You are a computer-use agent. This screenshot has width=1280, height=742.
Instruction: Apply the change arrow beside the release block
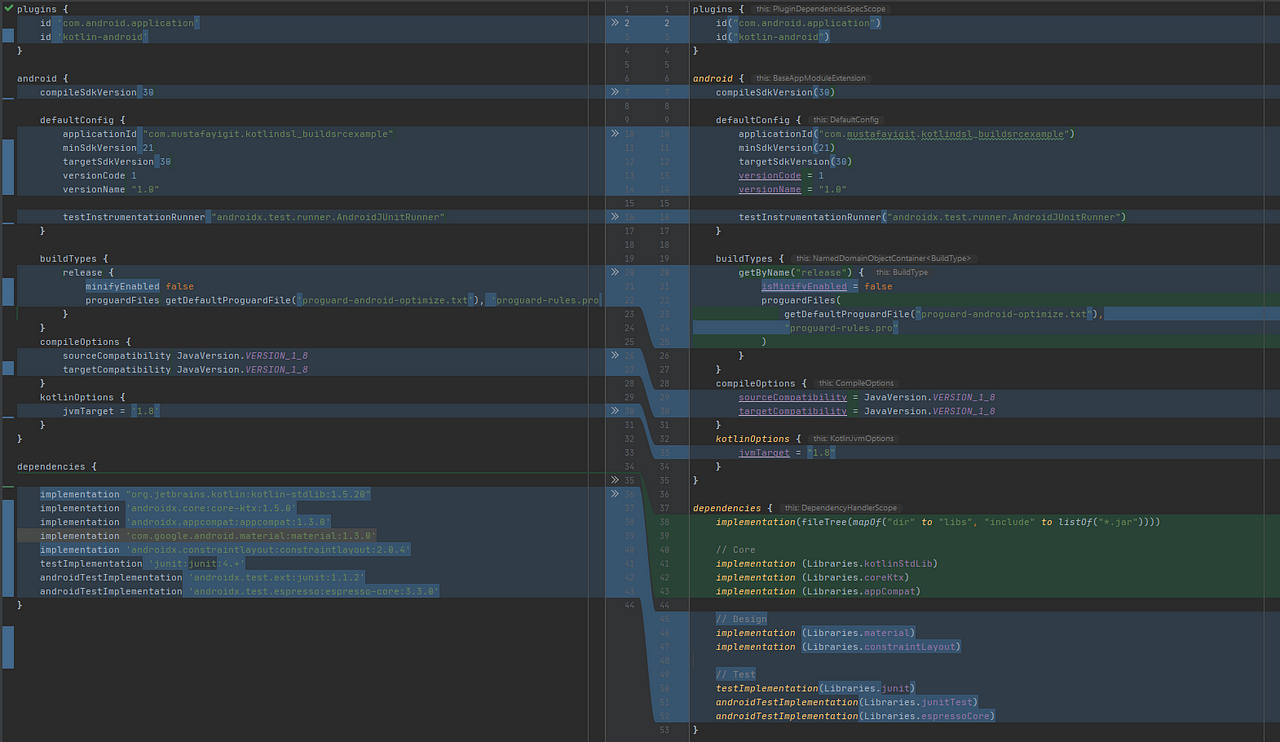pyautogui.click(x=616, y=272)
